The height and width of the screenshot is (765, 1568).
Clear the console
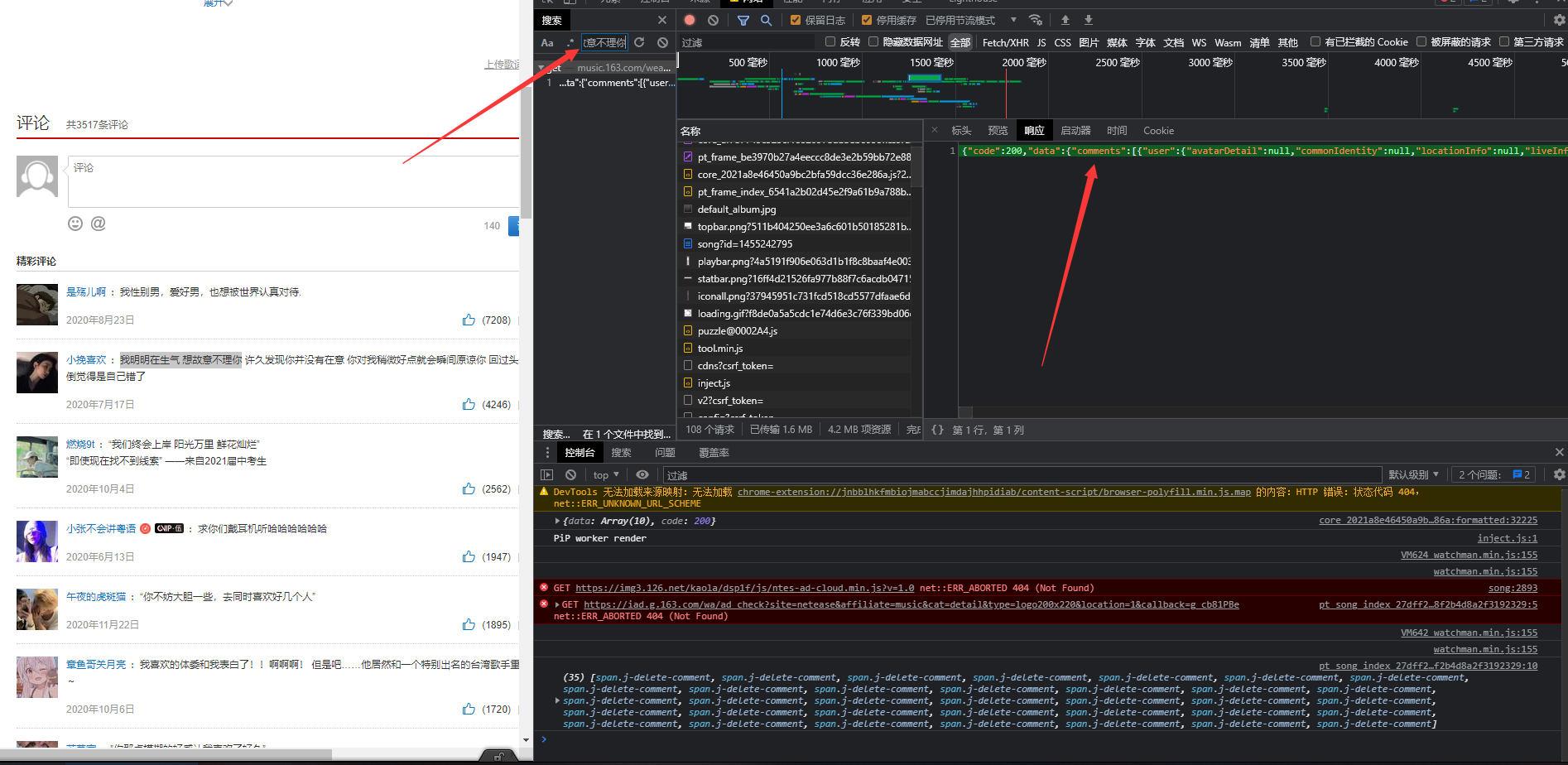click(x=570, y=474)
